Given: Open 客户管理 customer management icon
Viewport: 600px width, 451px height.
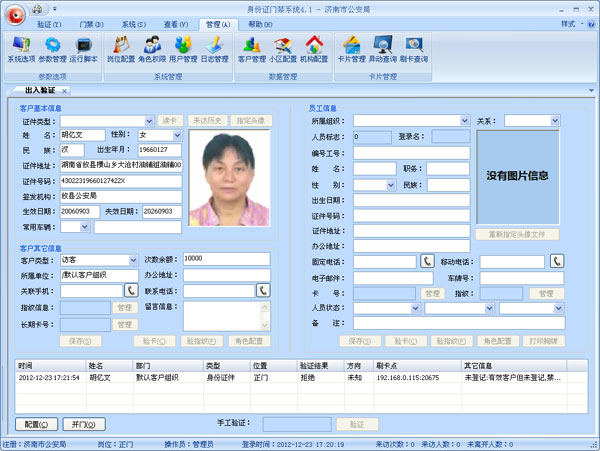Looking at the screenshot, I should [x=251, y=49].
